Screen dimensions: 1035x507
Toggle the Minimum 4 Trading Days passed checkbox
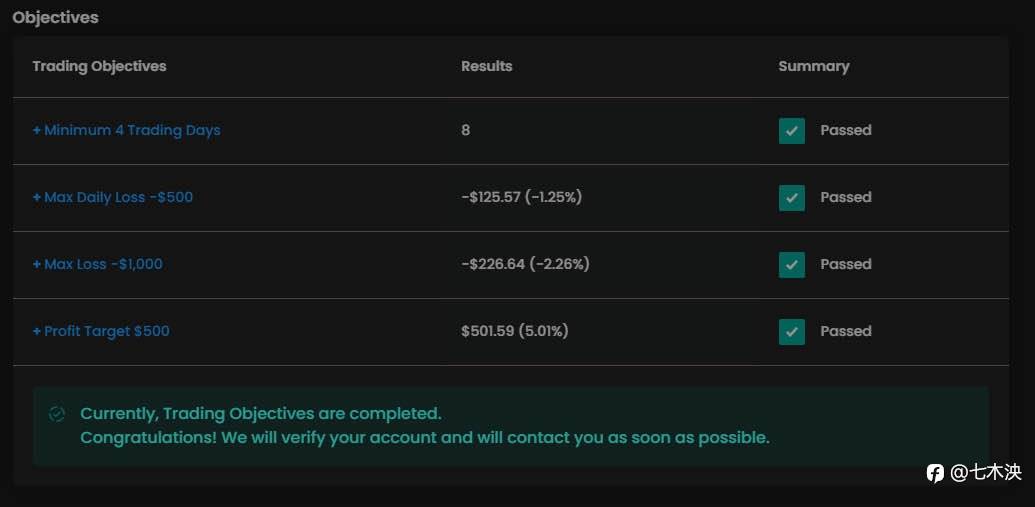click(x=792, y=131)
